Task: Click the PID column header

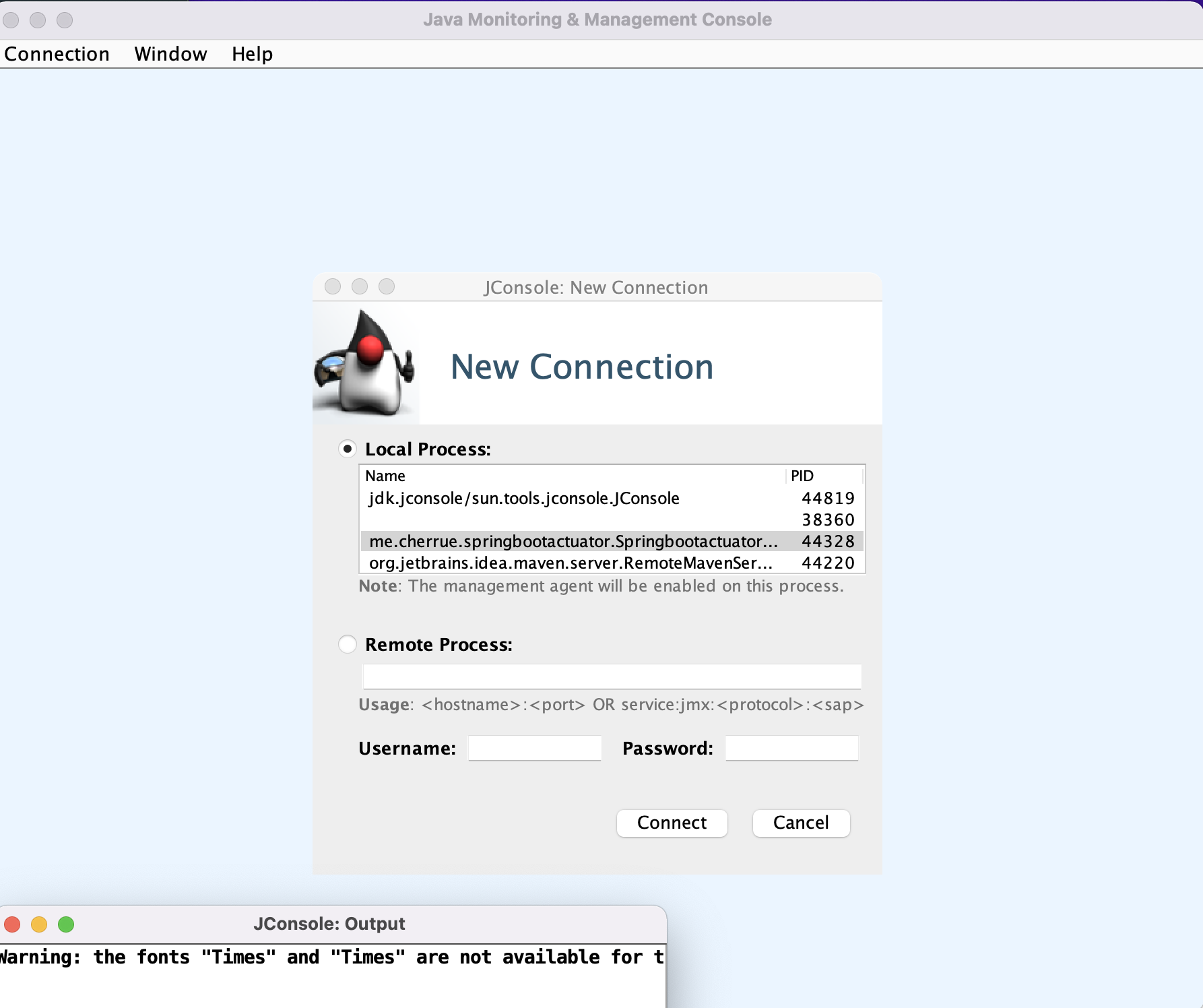Action: [824, 476]
